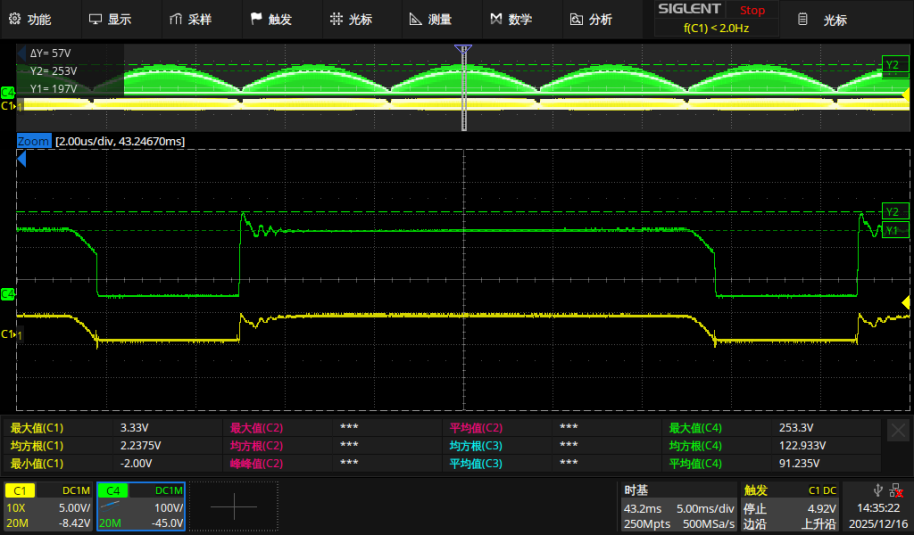Click the 122.933V measurement value

[802, 446]
